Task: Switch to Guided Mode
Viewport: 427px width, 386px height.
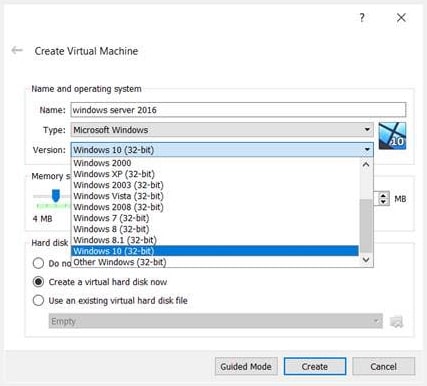Action: pyautogui.click(x=246, y=367)
